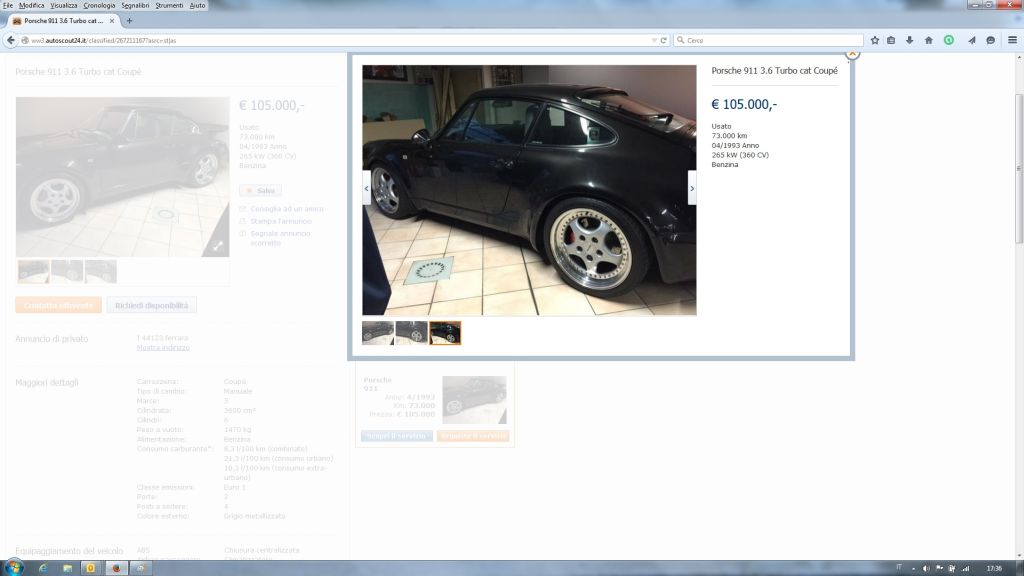Close the photo gallery overlay

[x=852, y=54]
